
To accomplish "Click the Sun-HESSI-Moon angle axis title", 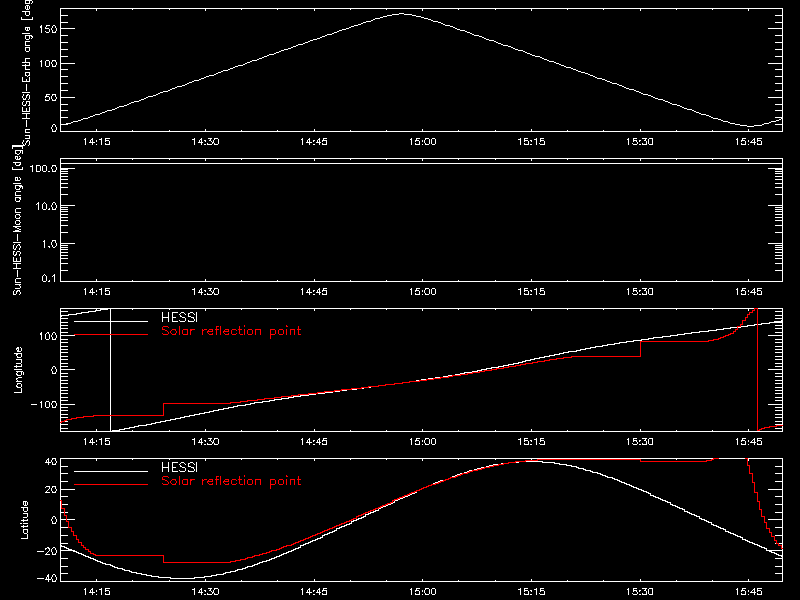I will (x=17, y=220).
